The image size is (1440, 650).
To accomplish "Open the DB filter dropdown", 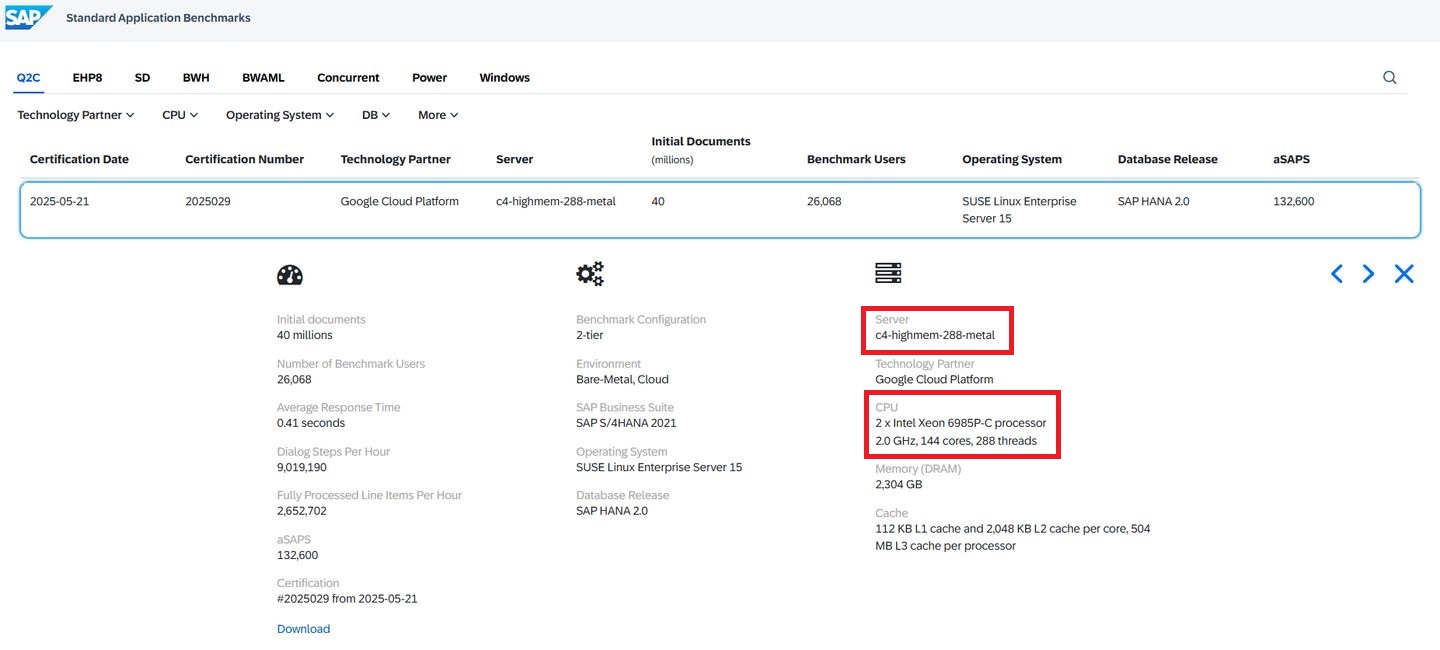I will [376, 115].
